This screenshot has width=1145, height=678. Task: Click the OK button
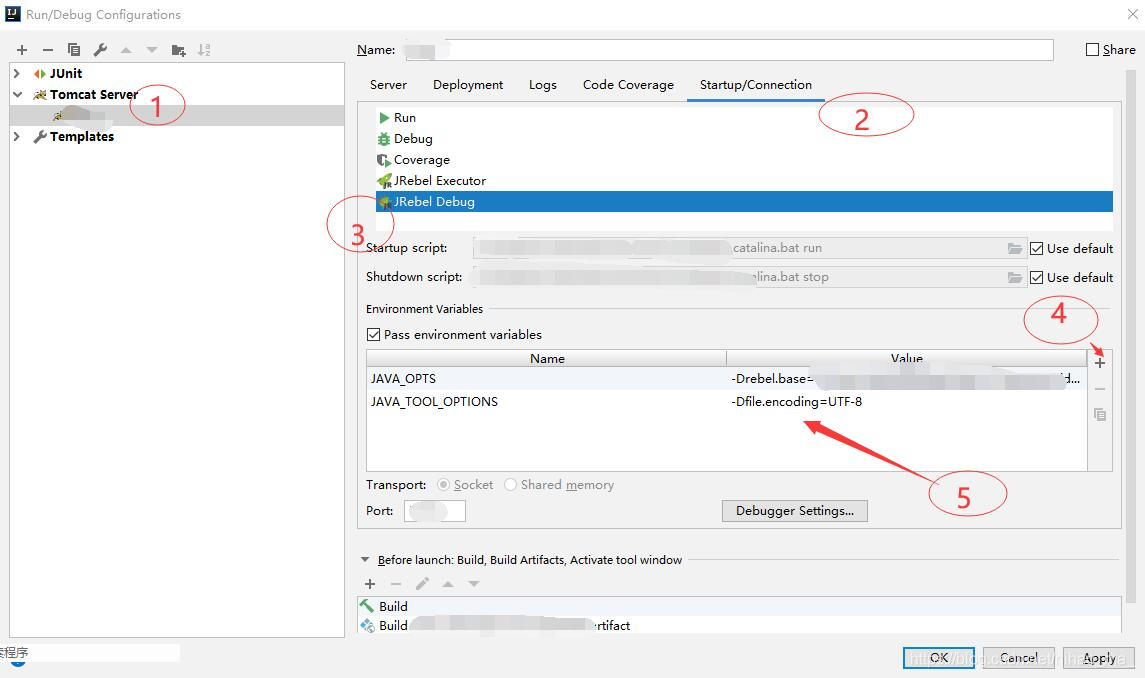(938, 658)
